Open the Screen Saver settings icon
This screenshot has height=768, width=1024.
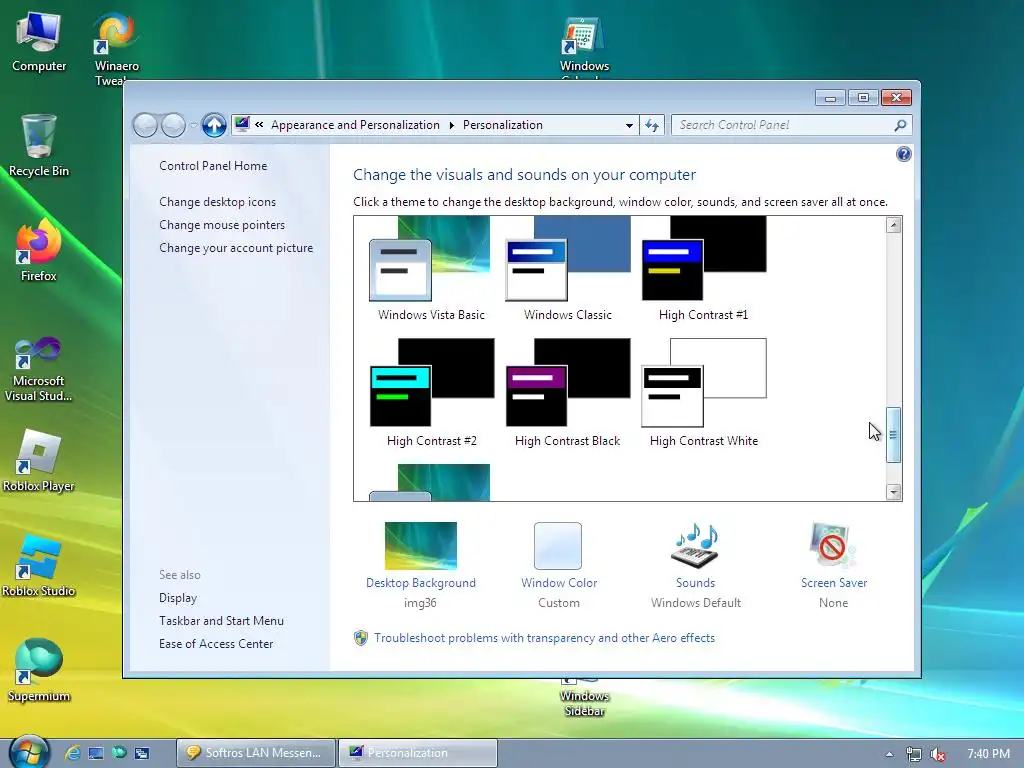[833, 545]
